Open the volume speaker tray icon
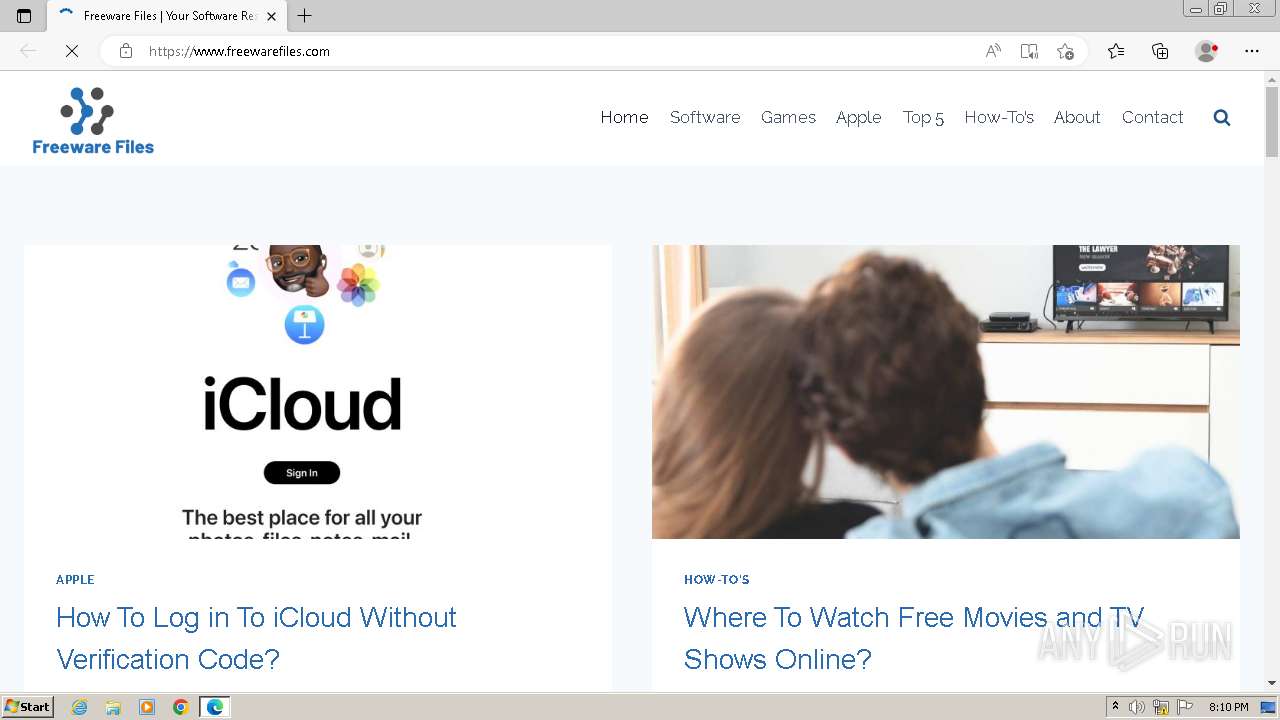Viewport: 1280px width, 720px height. pyautogui.click(x=1137, y=707)
